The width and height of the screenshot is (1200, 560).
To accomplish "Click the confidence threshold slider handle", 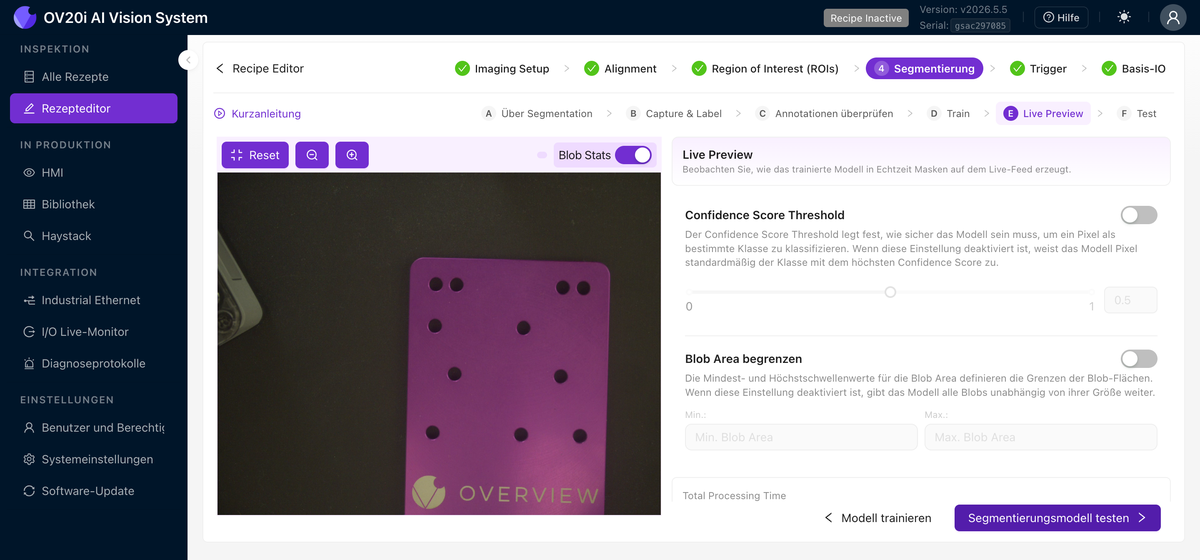I will click(890, 292).
